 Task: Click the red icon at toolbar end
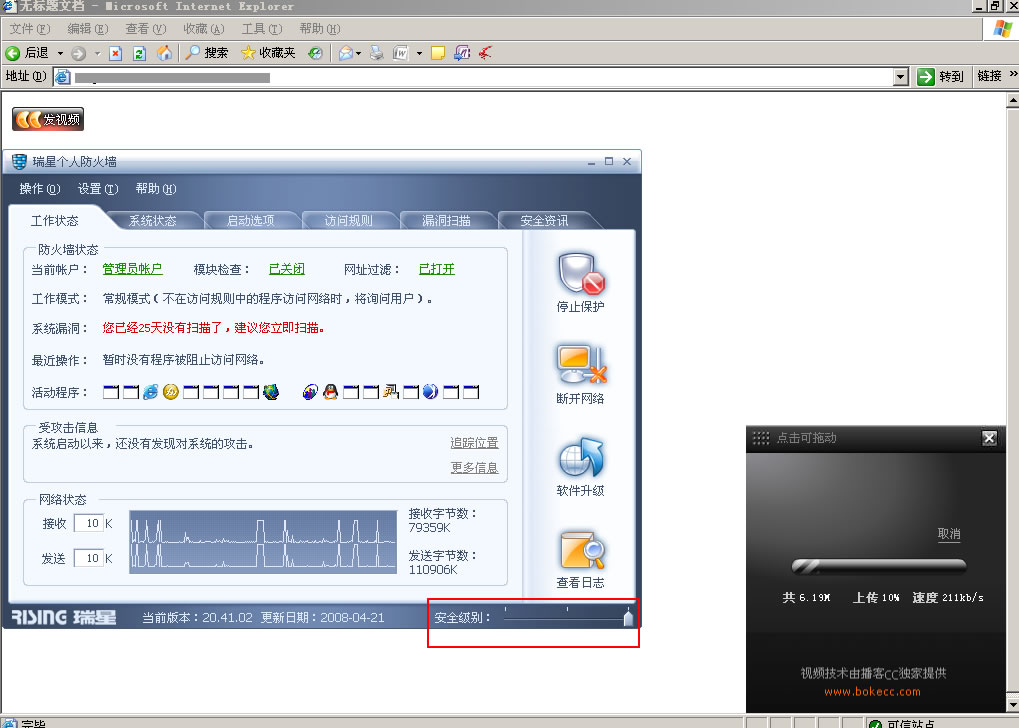point(485,53)
